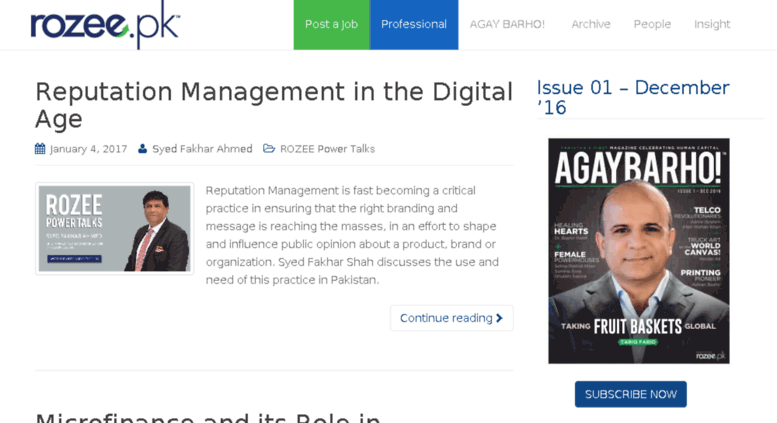Open the ROZEE Power Talks category

327,149
